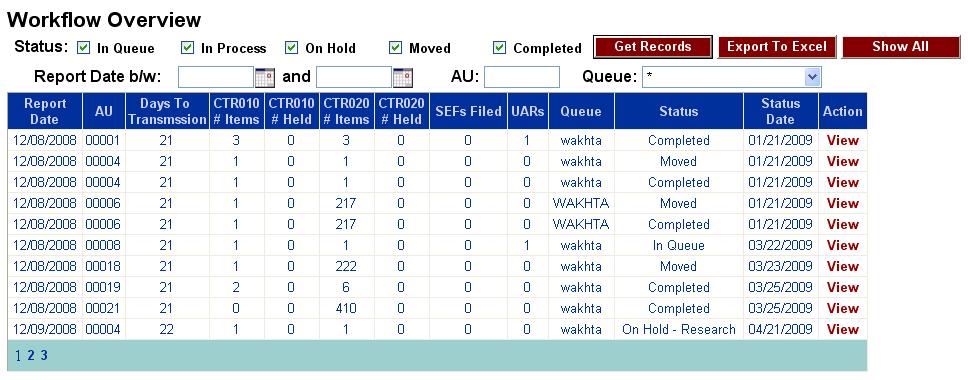Image resolution: width=968 pixels, height=380 pixels.
Task: View the AU 00019 Completed record
Action: point(843,287)
